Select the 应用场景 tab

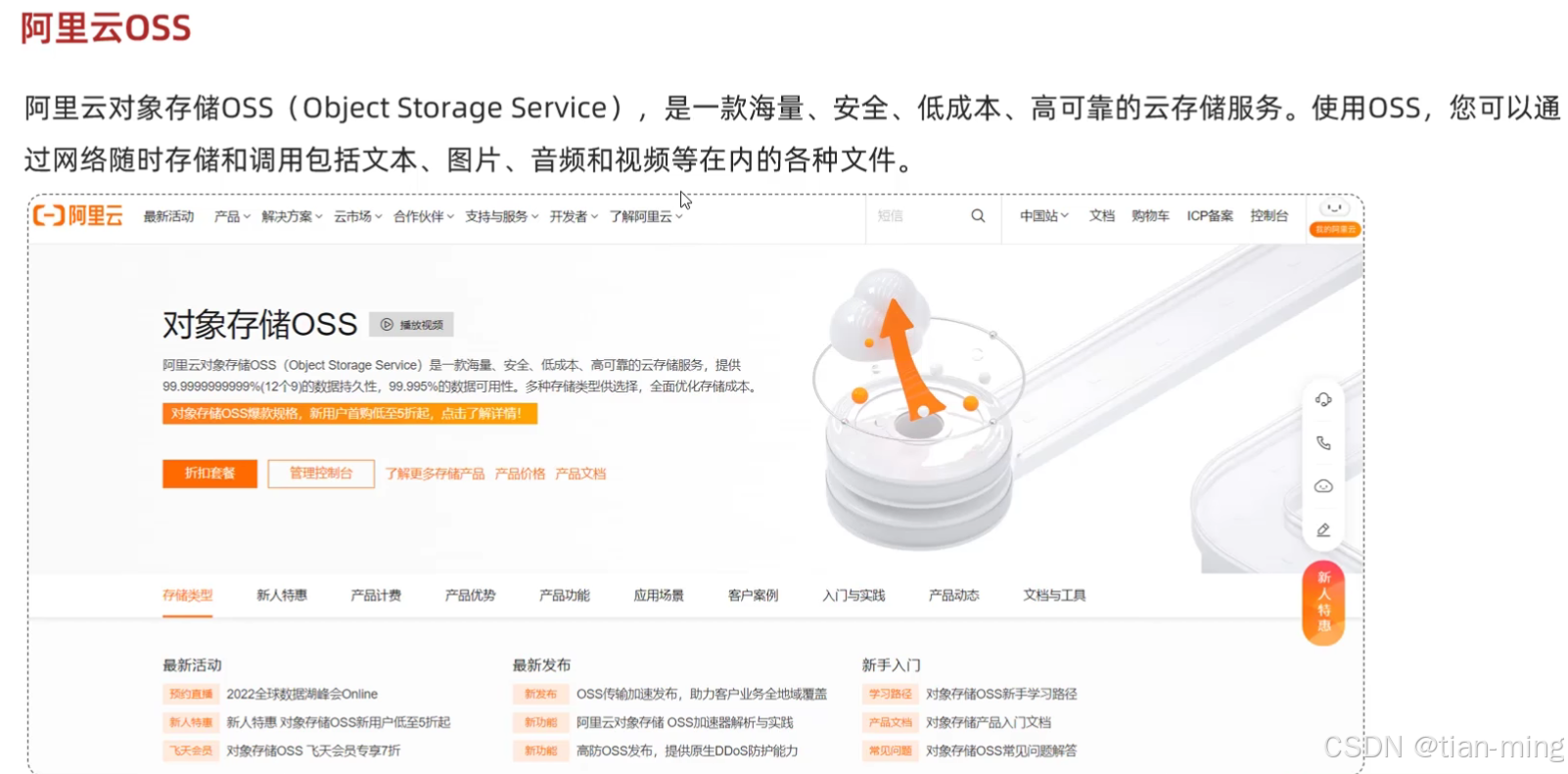(659, 595)
